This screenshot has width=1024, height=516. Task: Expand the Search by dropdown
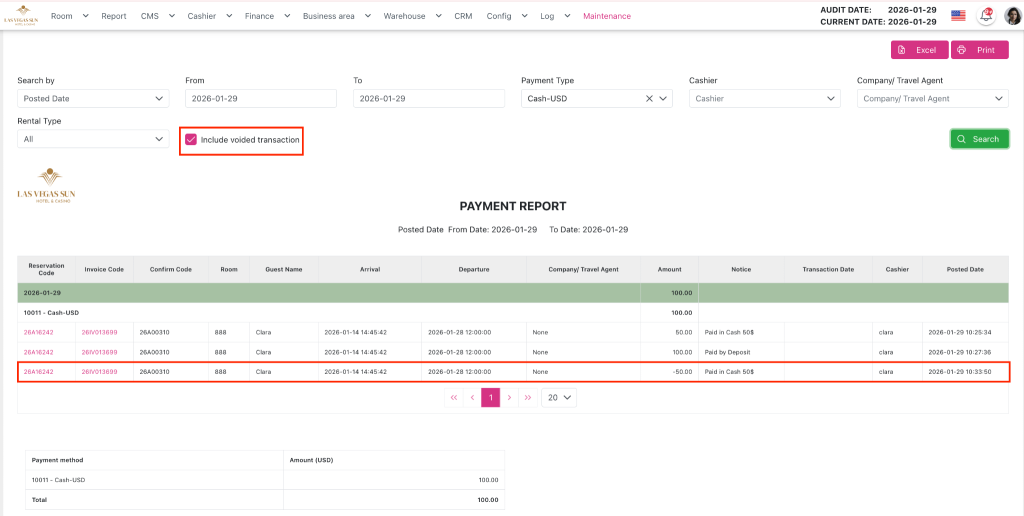(93, 99)
